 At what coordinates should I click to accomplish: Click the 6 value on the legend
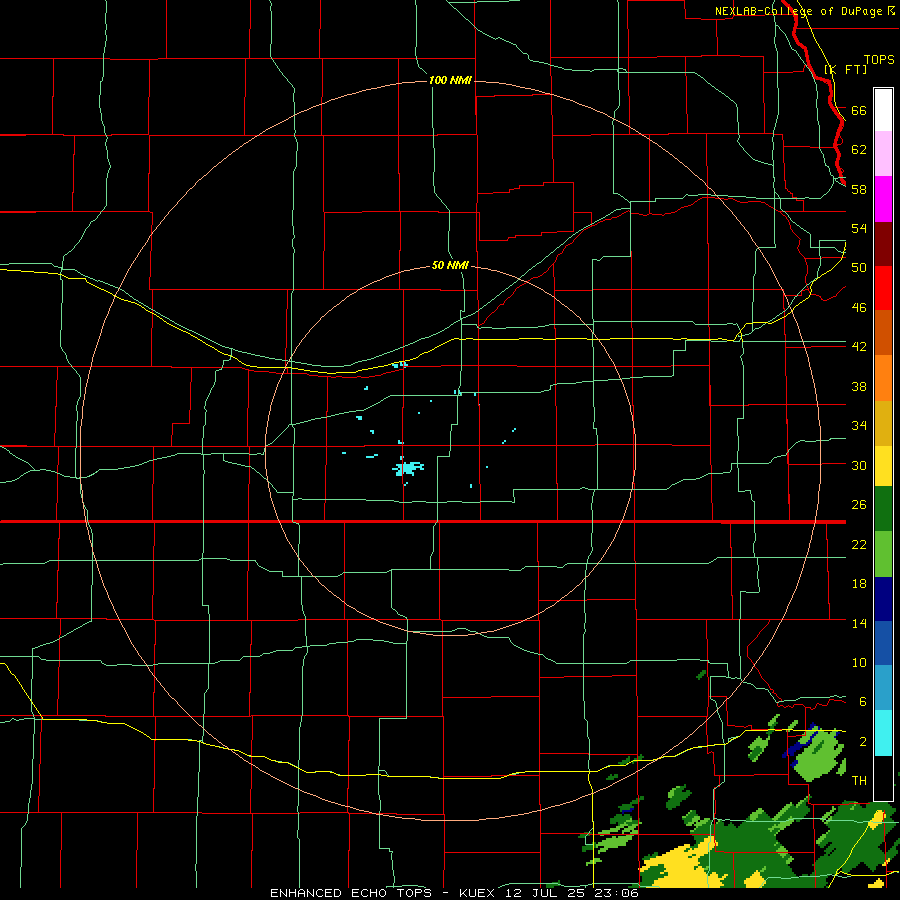click(x=863, y=702)
